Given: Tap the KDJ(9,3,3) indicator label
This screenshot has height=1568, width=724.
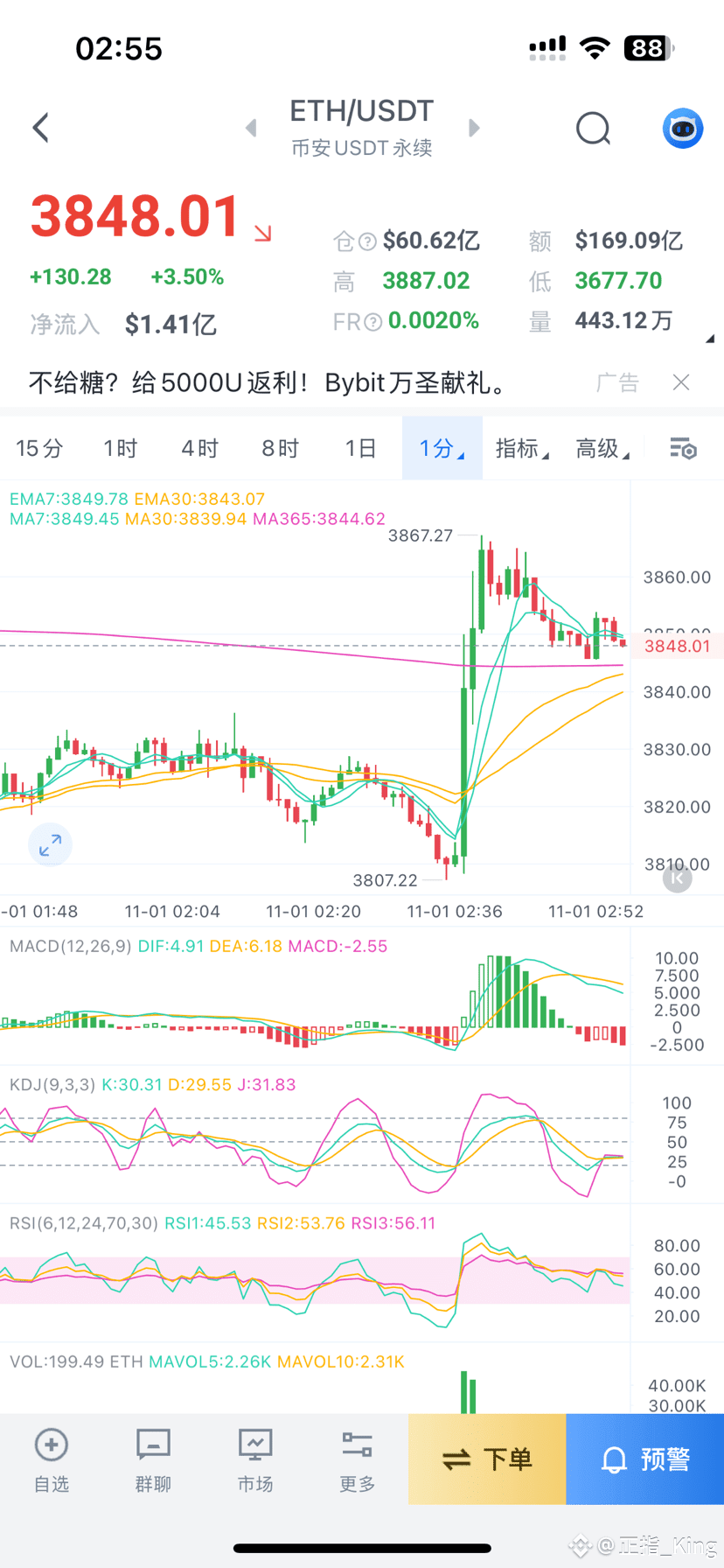Looking at the screenshot, I should 52,1084.
